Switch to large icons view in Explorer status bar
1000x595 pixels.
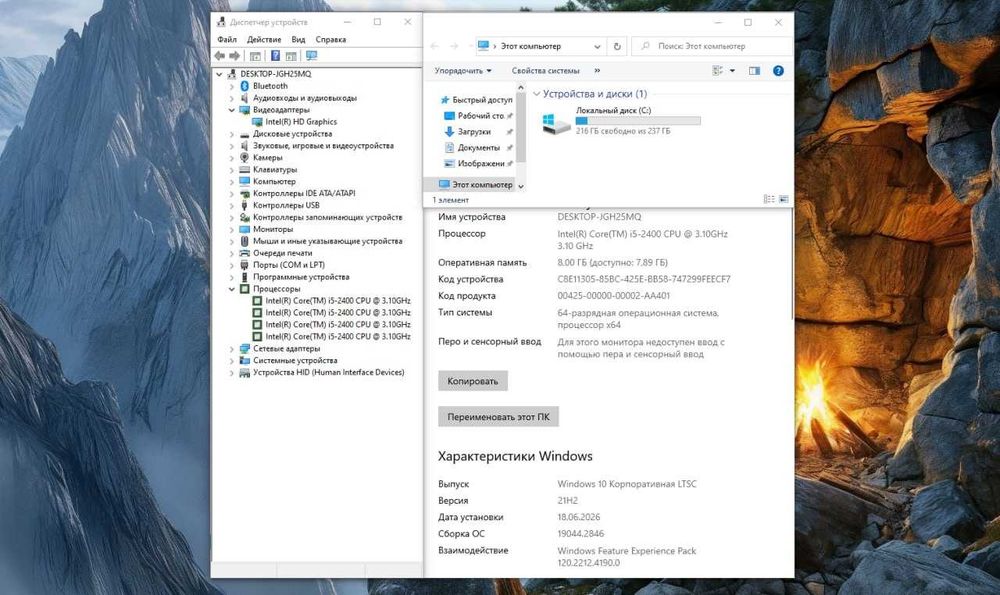coord(784,200)
